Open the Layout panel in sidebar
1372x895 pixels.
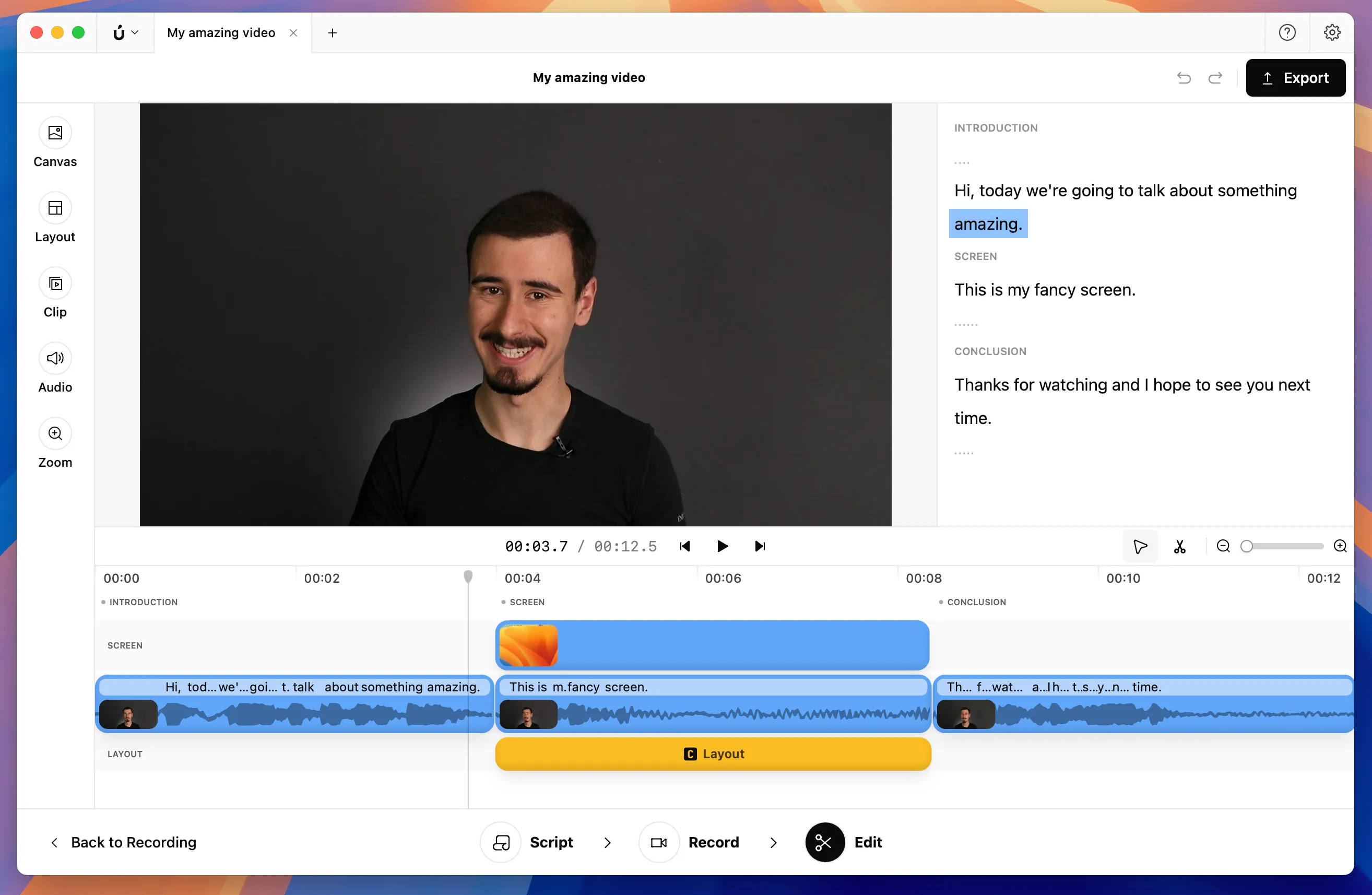(55, 208)
